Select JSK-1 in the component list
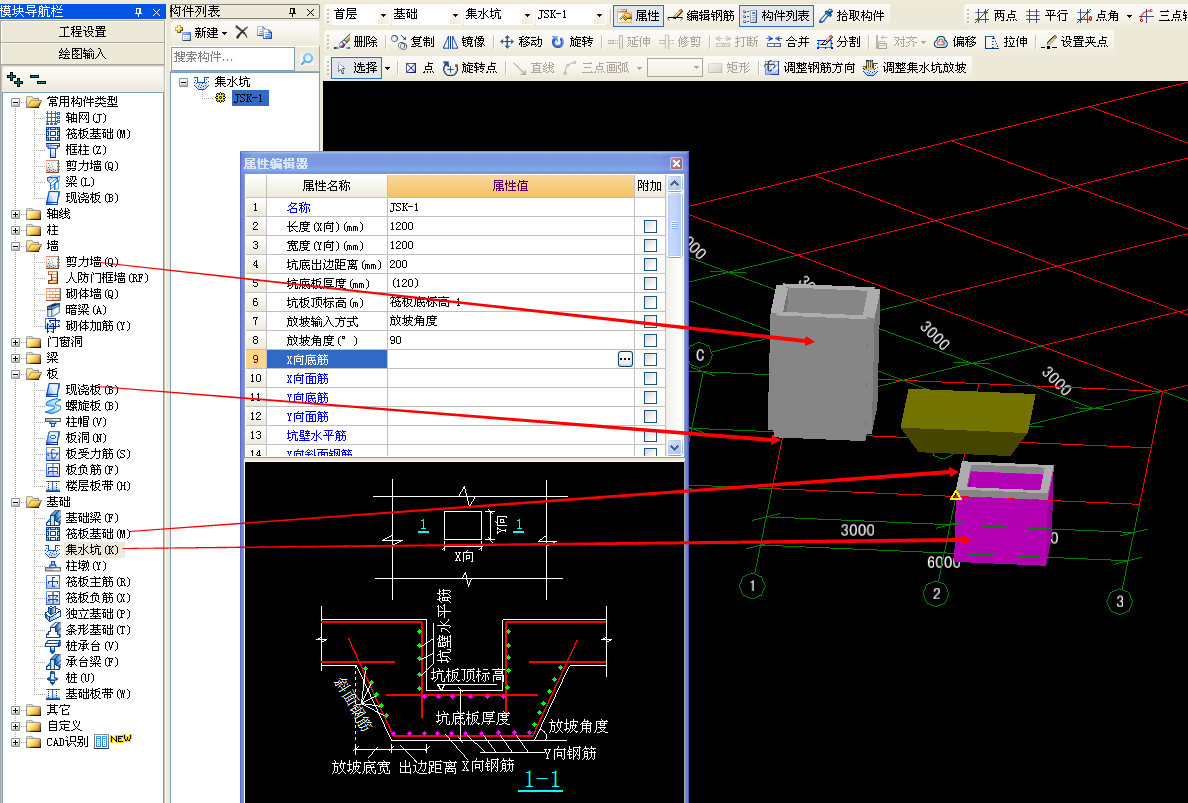 (x=250, y=98)
